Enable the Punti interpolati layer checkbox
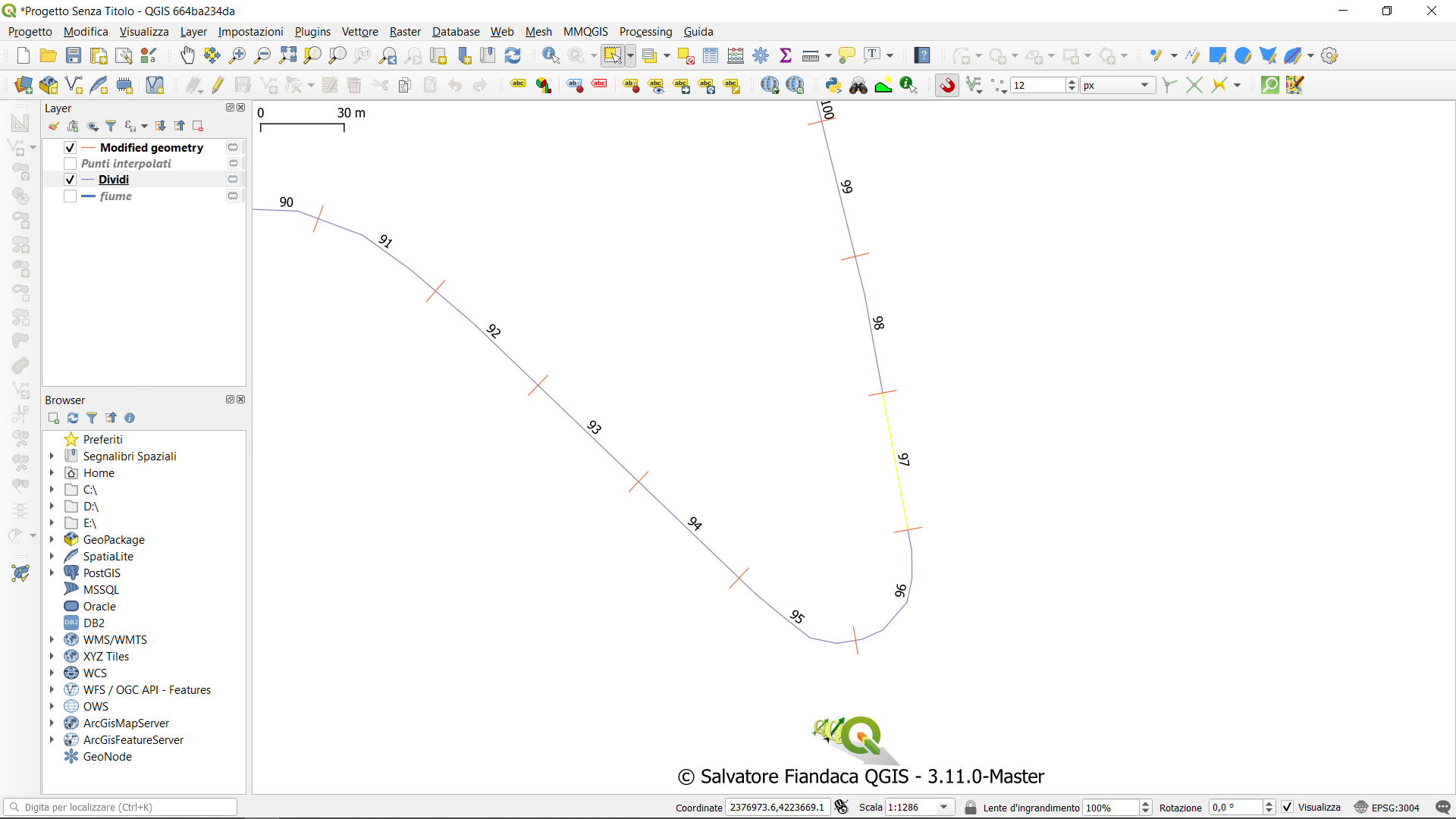 pyautogui.click(x=70, y=164)
